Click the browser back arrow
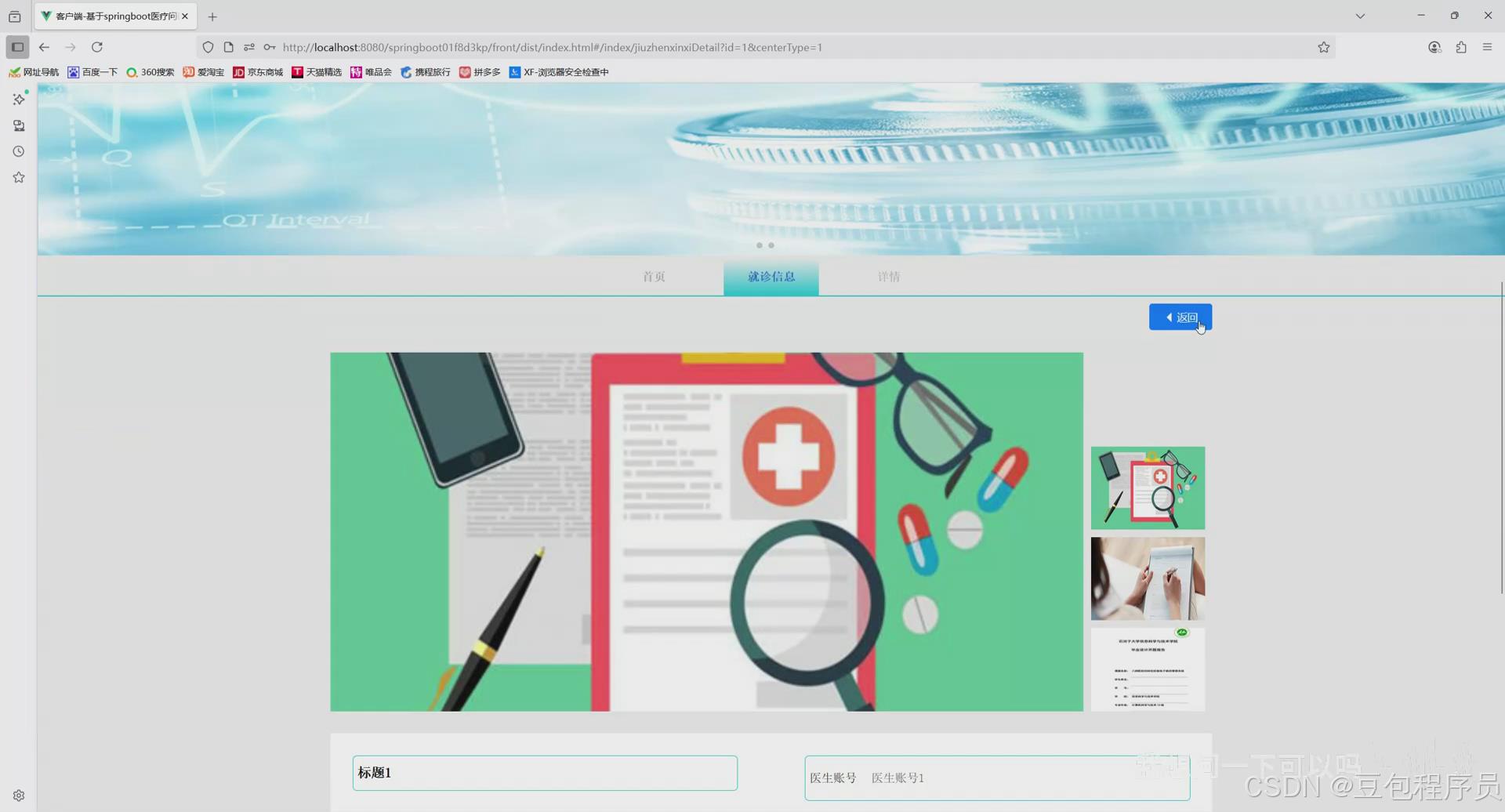The height and width of the screenshot is (812, 1505). coord(44,47)
